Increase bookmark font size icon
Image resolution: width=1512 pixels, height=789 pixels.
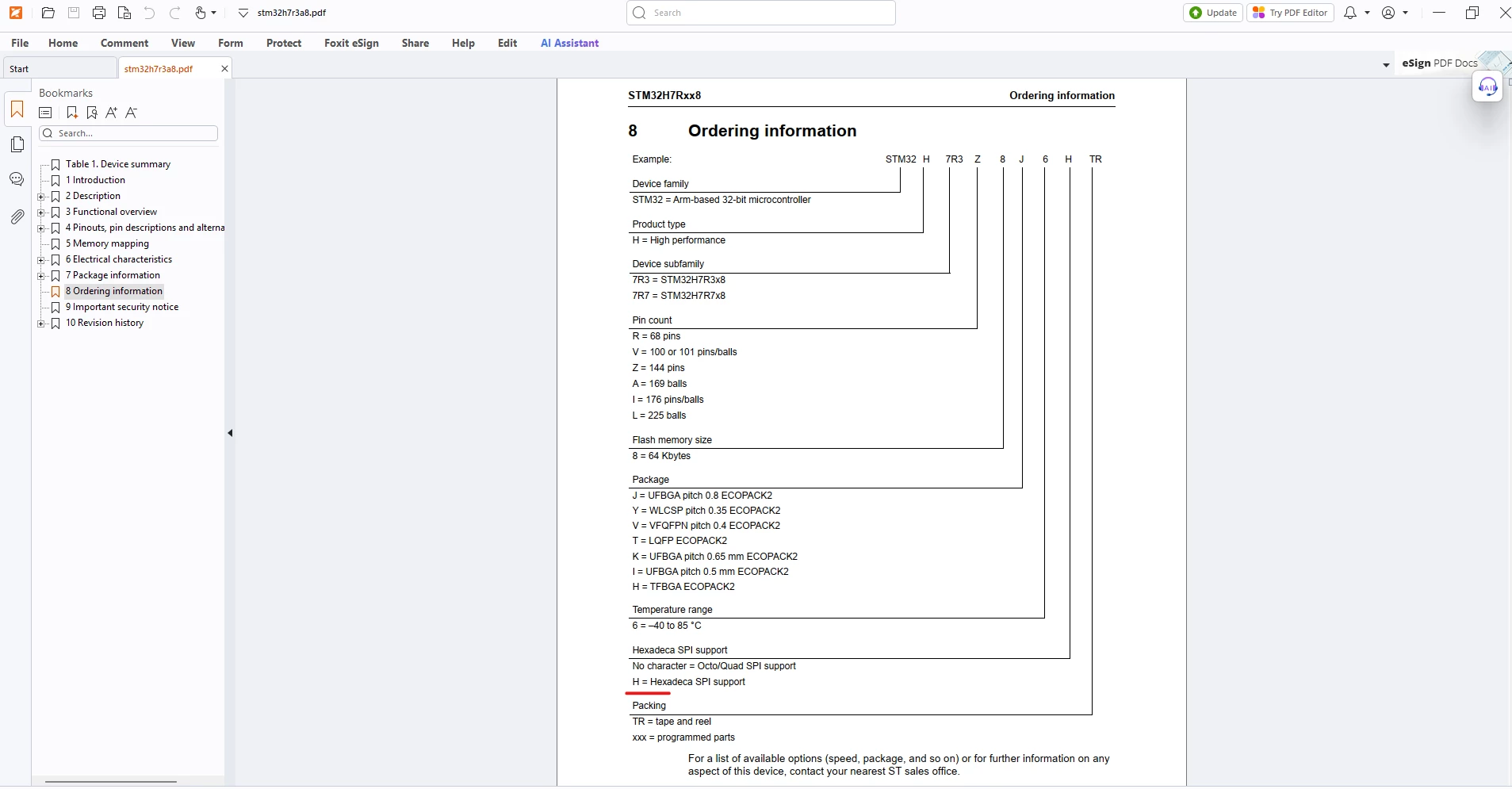click(x=112, y=113)
